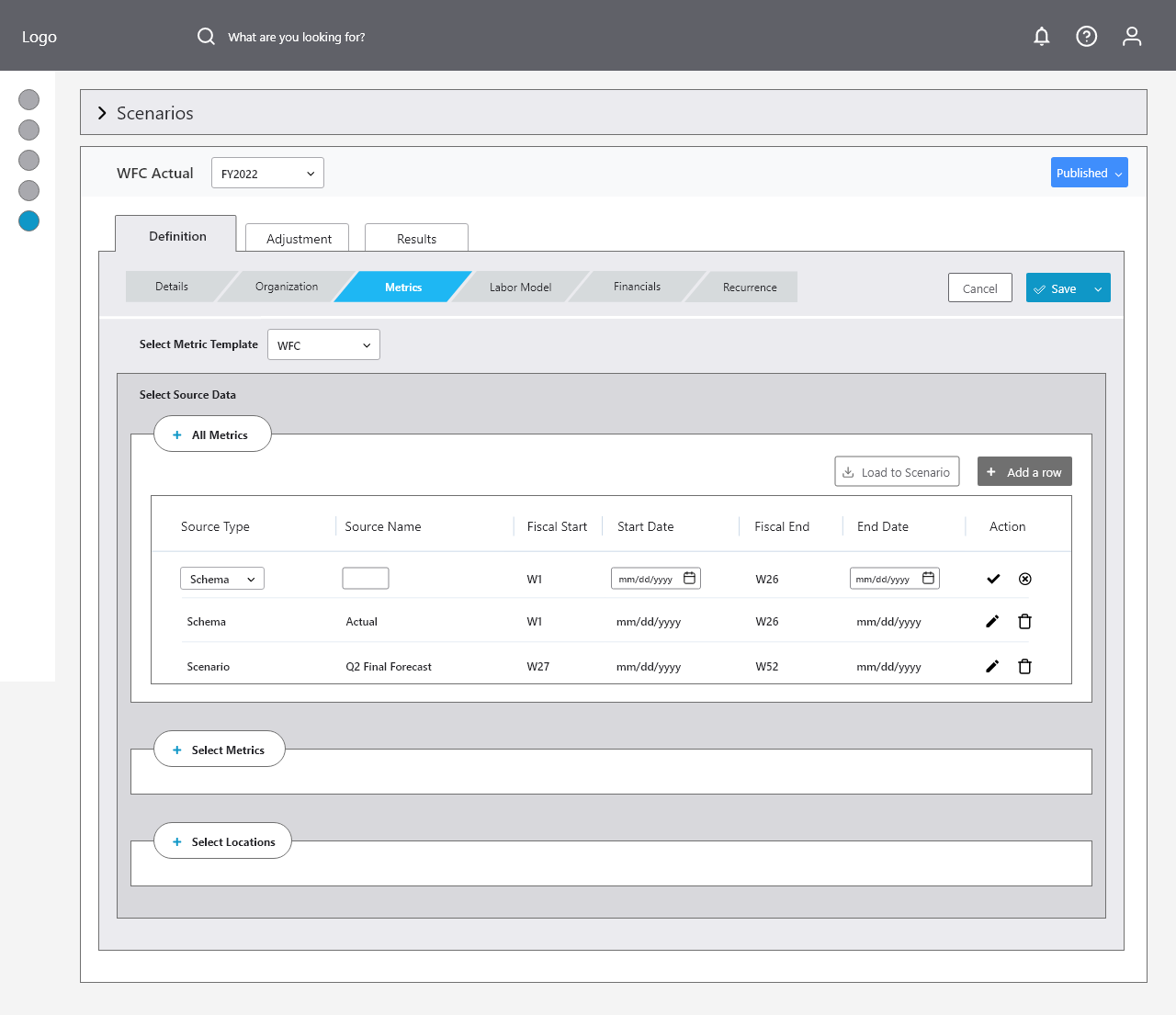The height and width of the screenshot is (1015, 1176).
Task: Delete the Q2 Final Forecast row
Action: pyautogui.click(x=1025, y=667)
